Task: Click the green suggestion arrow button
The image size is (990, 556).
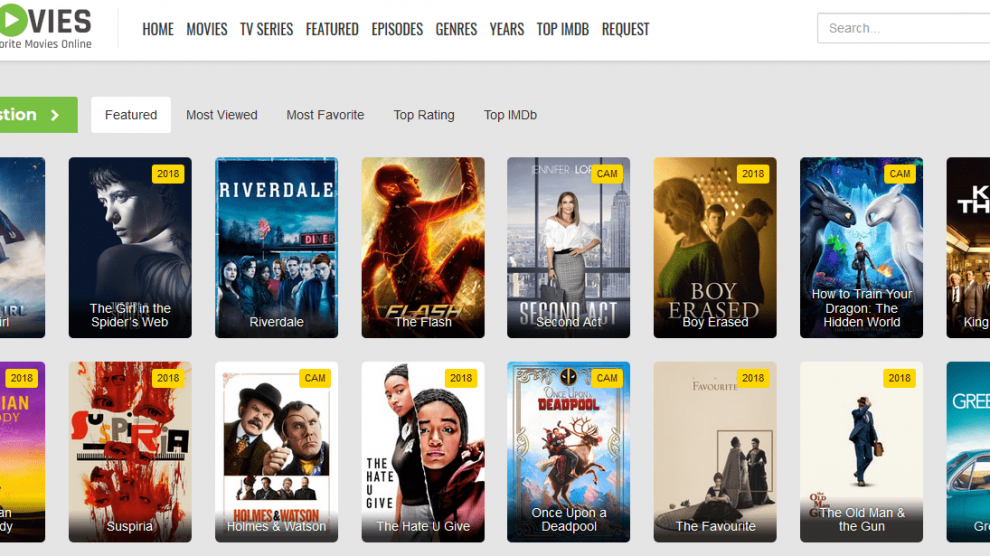Action: (39, 115)
